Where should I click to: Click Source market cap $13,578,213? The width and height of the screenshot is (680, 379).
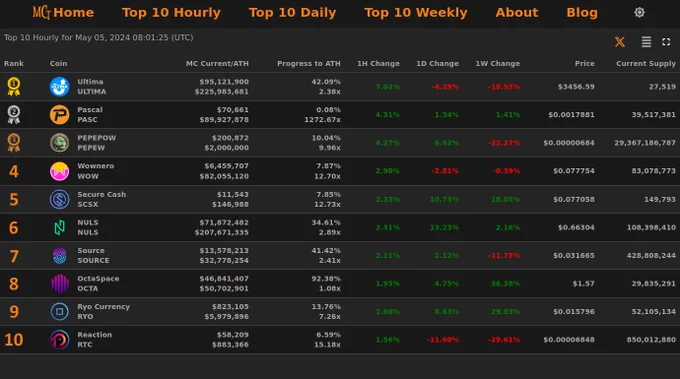[224, 250]
